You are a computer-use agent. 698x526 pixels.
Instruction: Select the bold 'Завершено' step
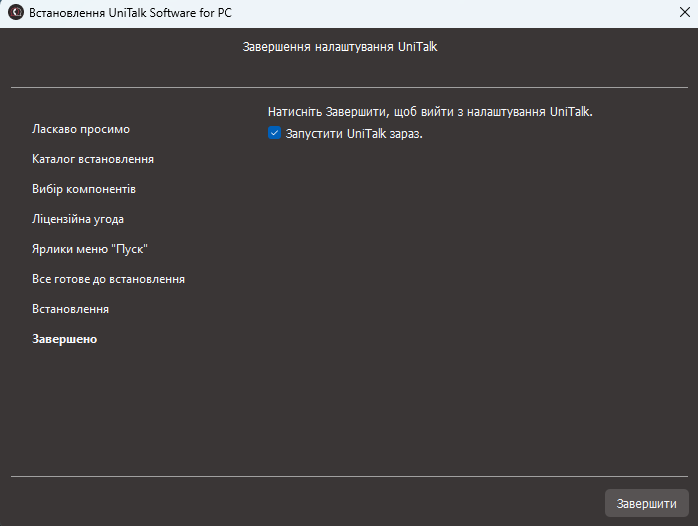65,339
